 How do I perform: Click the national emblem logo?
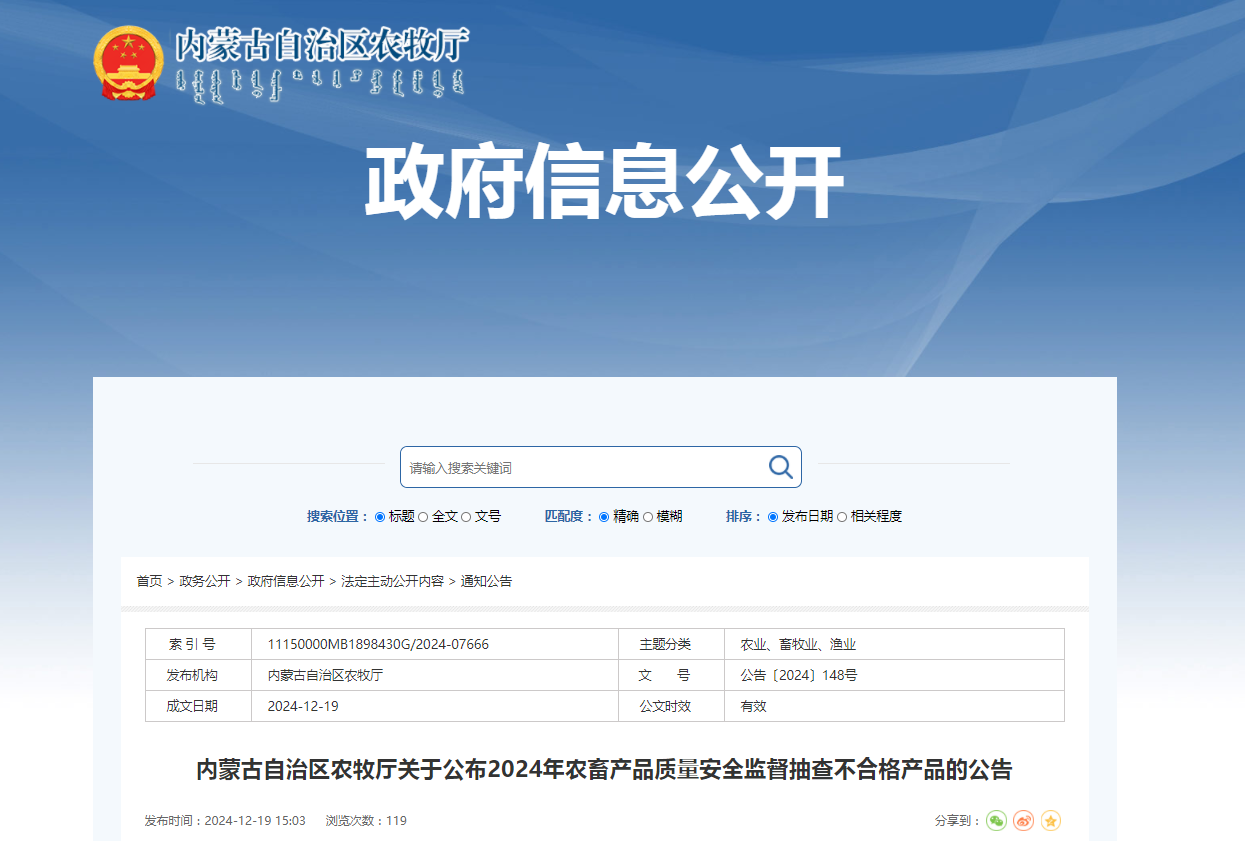127,63
